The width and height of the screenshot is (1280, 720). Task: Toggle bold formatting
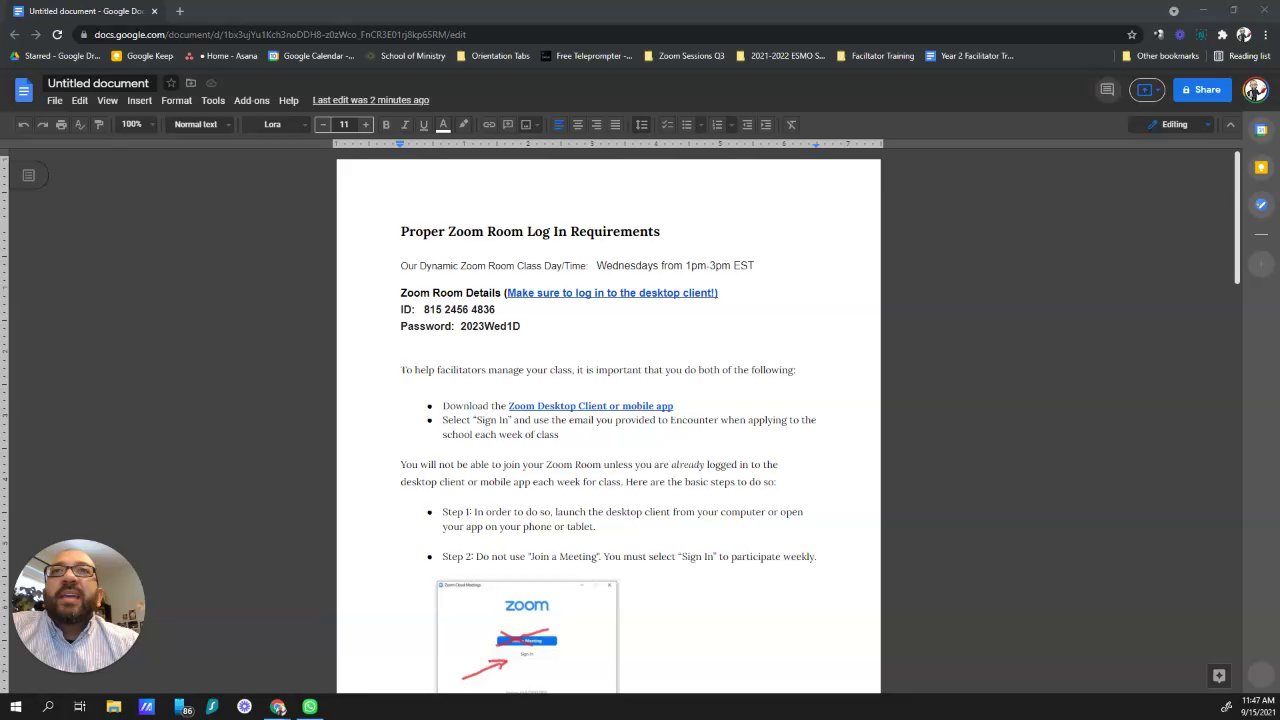click(386, 125)
